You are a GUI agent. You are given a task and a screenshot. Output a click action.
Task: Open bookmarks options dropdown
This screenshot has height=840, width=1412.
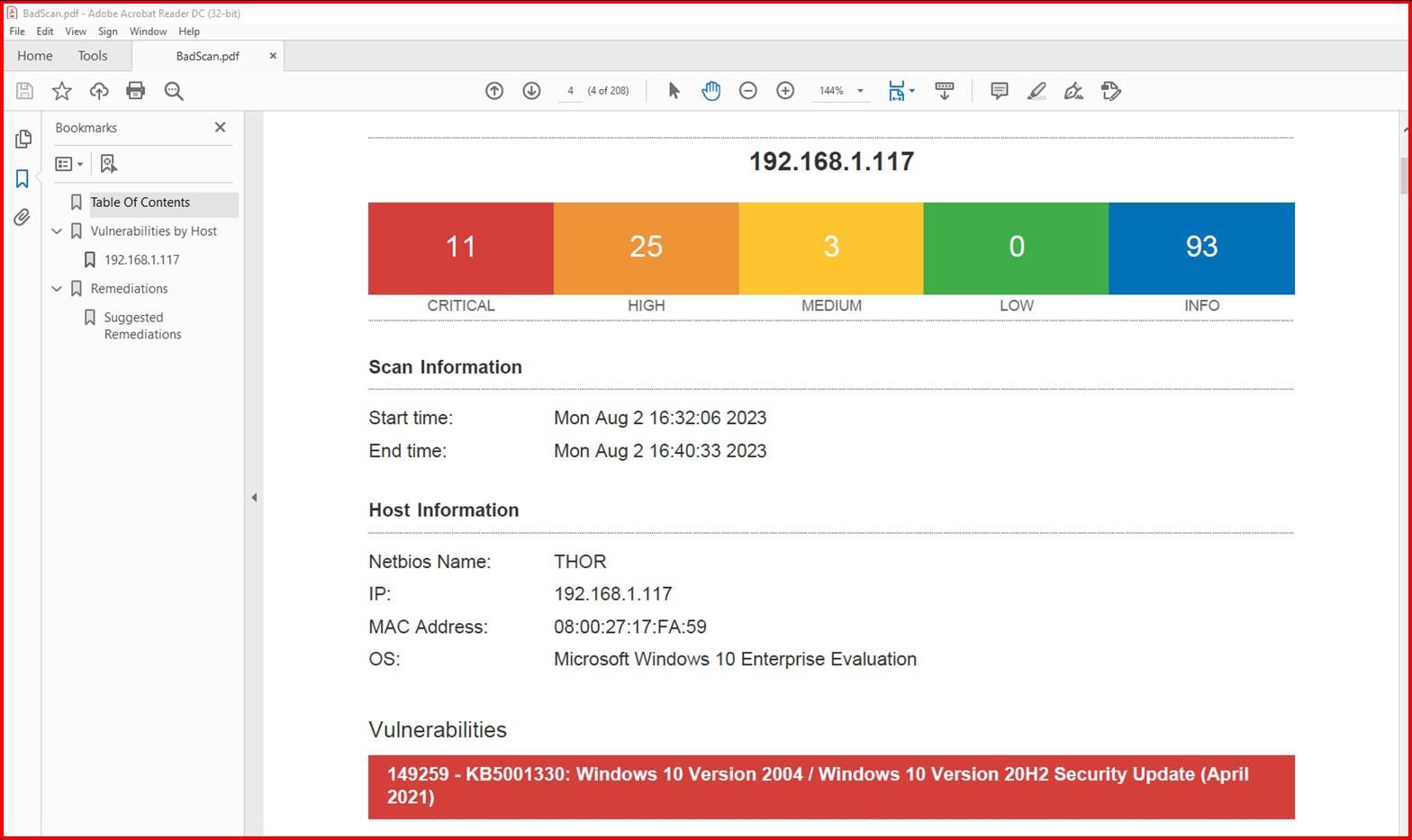69,164
